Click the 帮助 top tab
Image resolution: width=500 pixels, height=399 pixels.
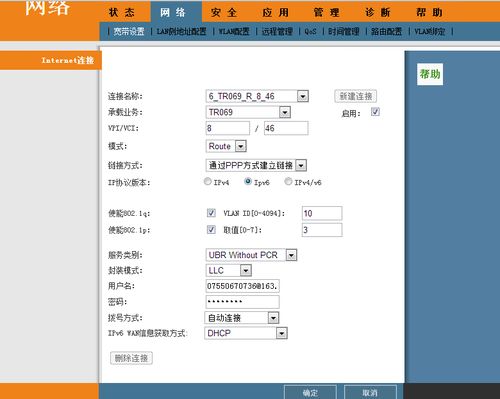pyautogui.click(x=430, y=13)
